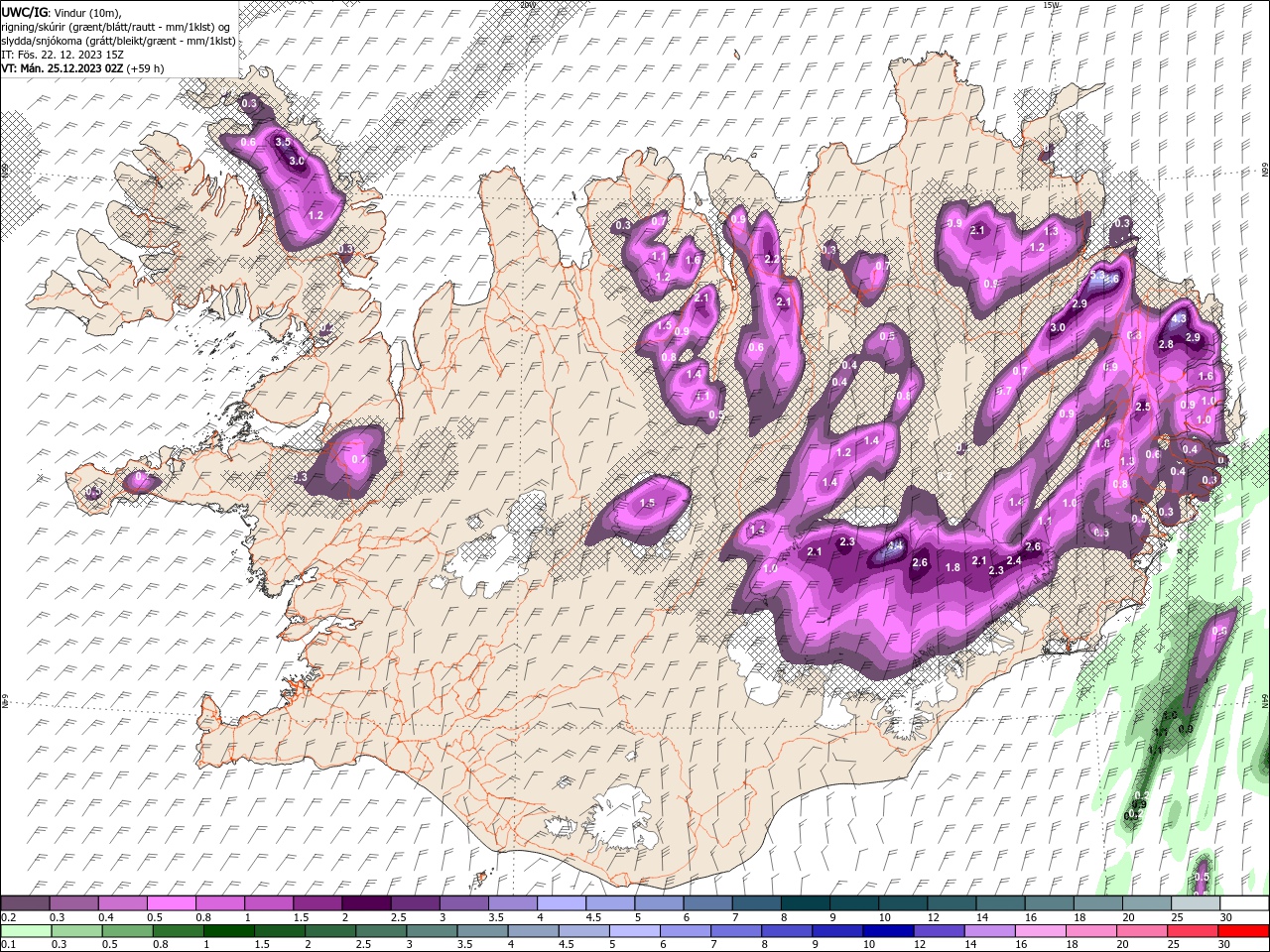The image size is (1270, 952).
Task: Click the 4.3 snowfall value on the map
Action: pos(1180,319)
